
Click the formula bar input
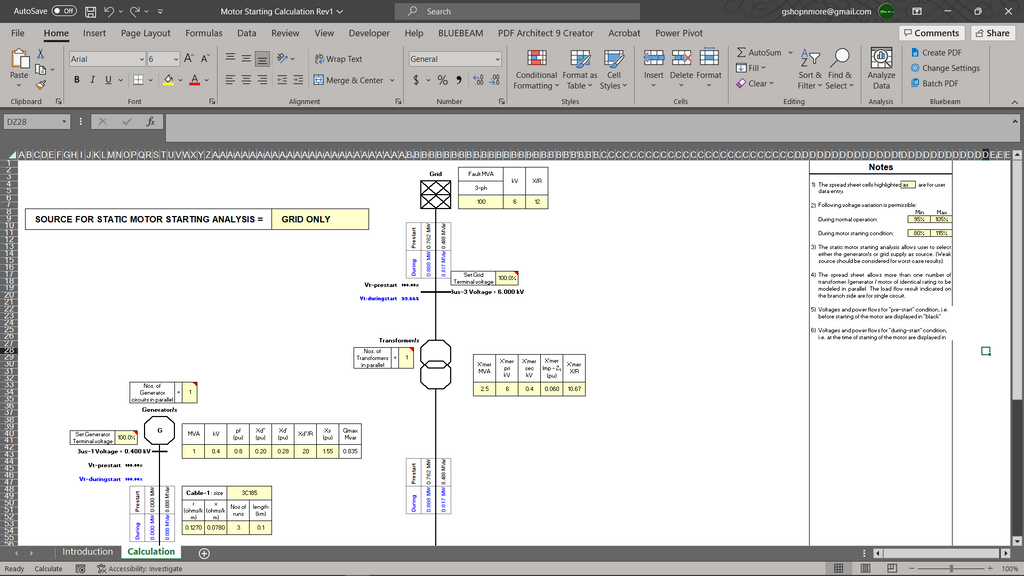coord(586,128)
